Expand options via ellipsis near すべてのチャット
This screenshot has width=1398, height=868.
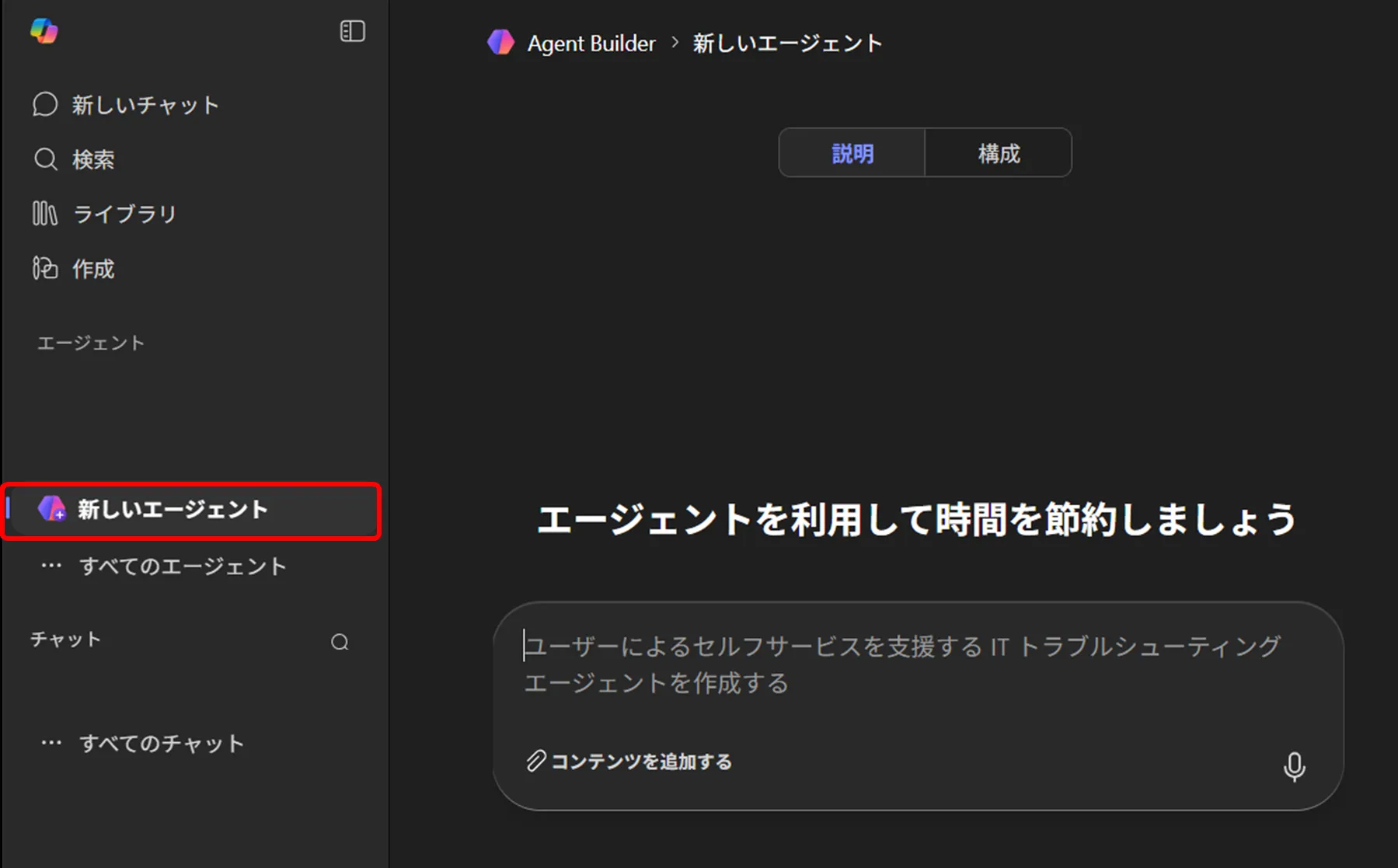click(x=51, y=741)
